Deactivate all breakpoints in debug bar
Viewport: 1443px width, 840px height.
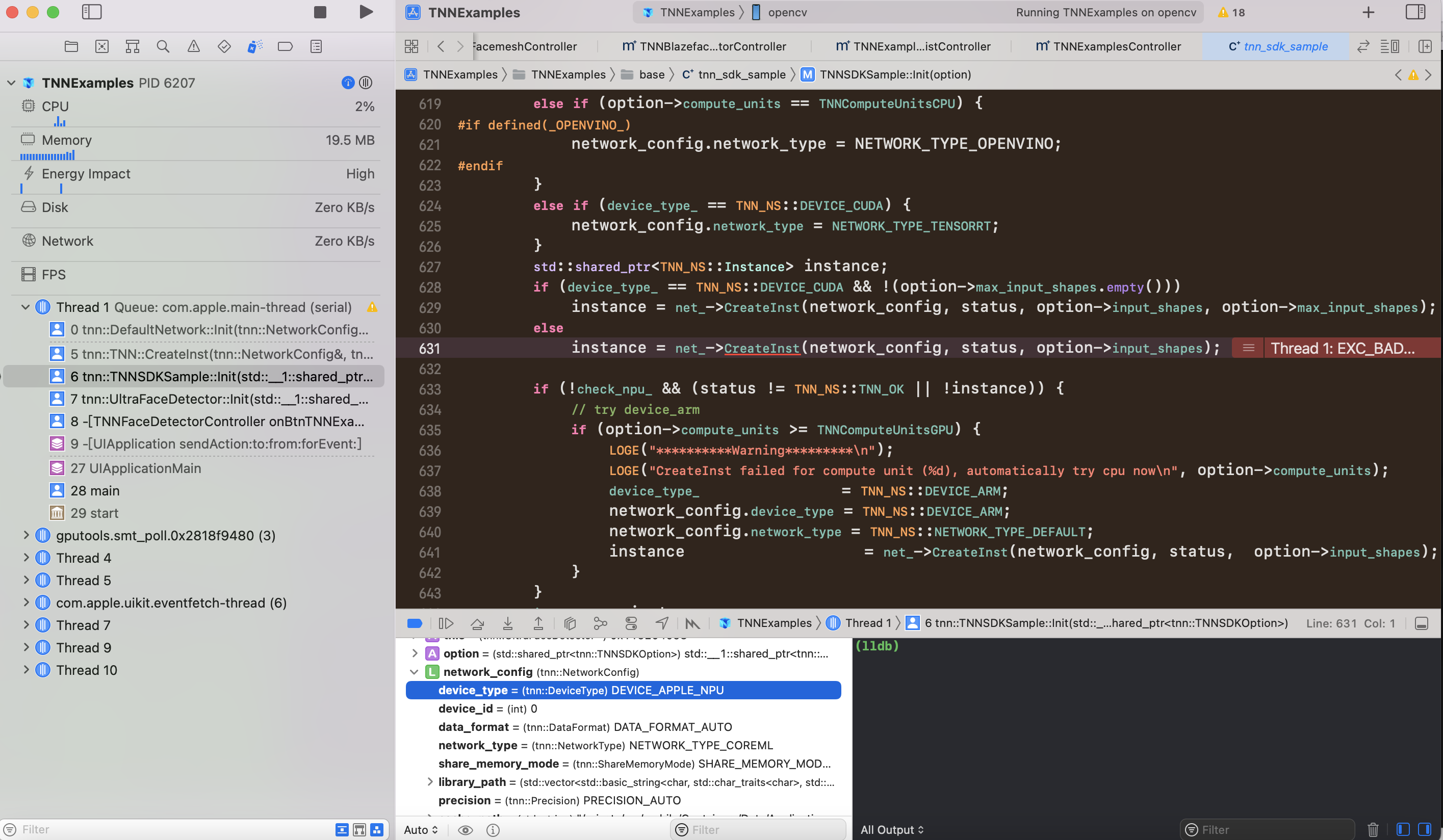coord(414,623)
